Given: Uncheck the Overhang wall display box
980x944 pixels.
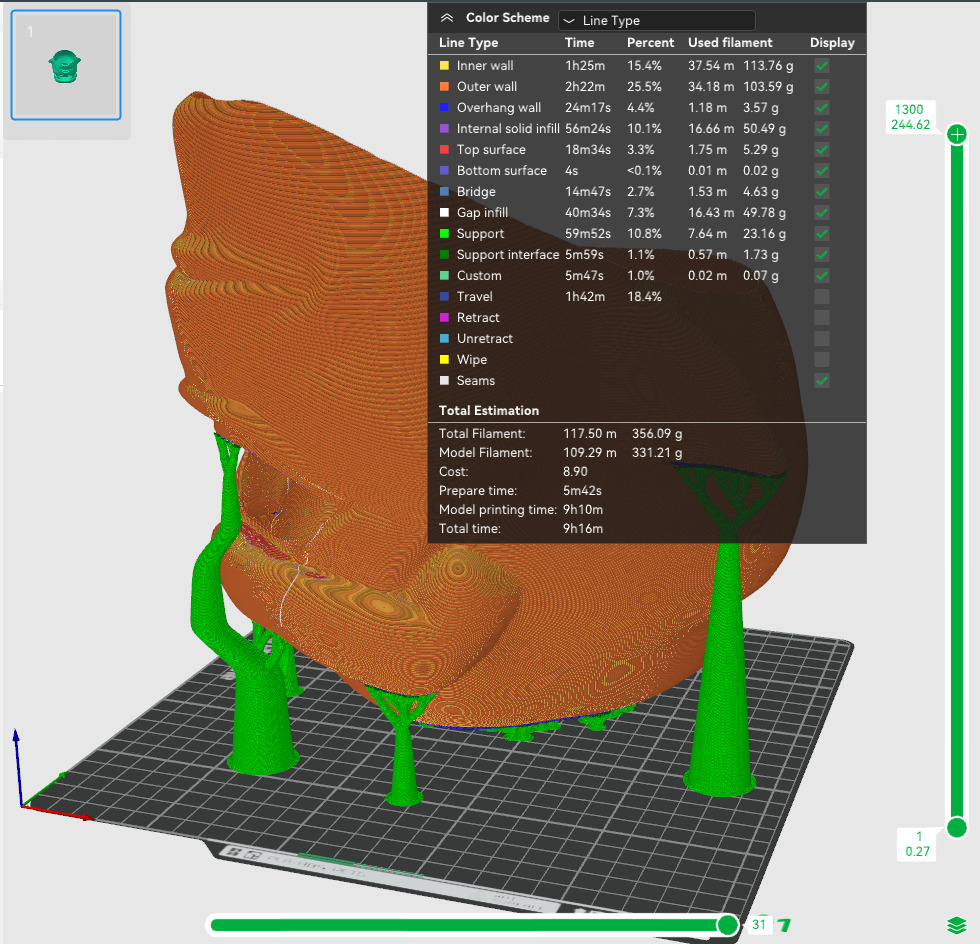Looking at the screenshot, I should coord(822,108).
